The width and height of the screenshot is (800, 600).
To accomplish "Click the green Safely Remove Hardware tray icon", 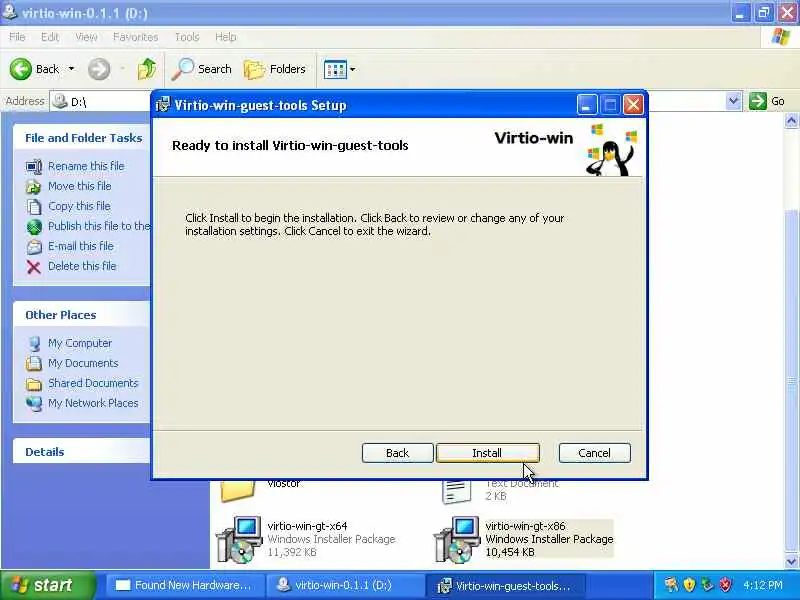I will [707, 585].
